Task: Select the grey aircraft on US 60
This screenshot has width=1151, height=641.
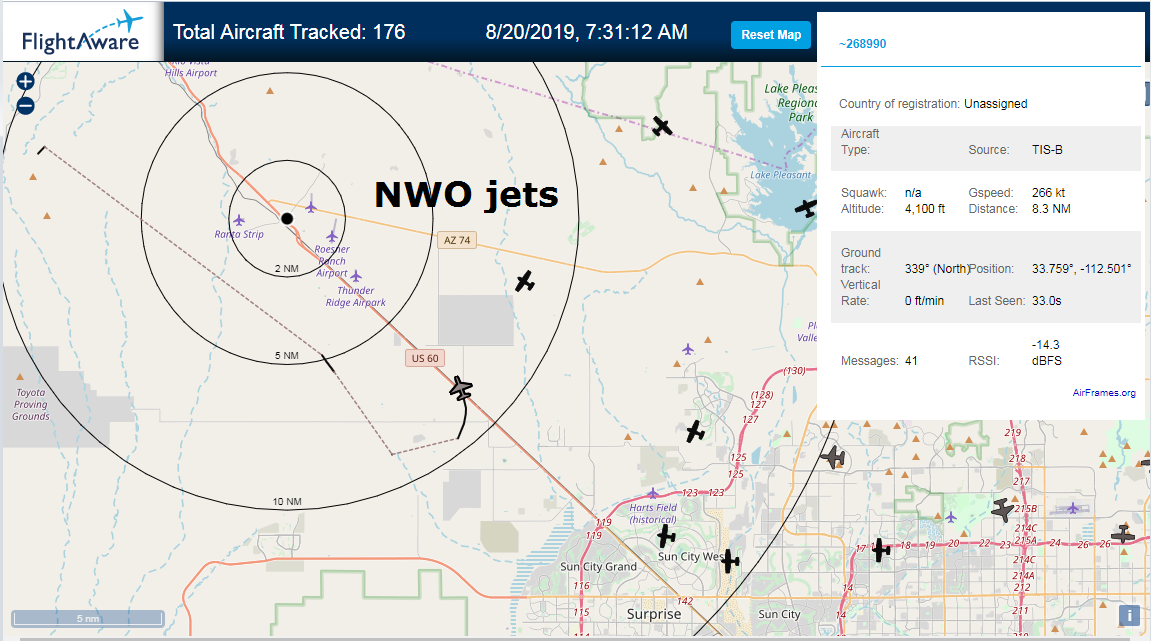Action: [461, 388]
